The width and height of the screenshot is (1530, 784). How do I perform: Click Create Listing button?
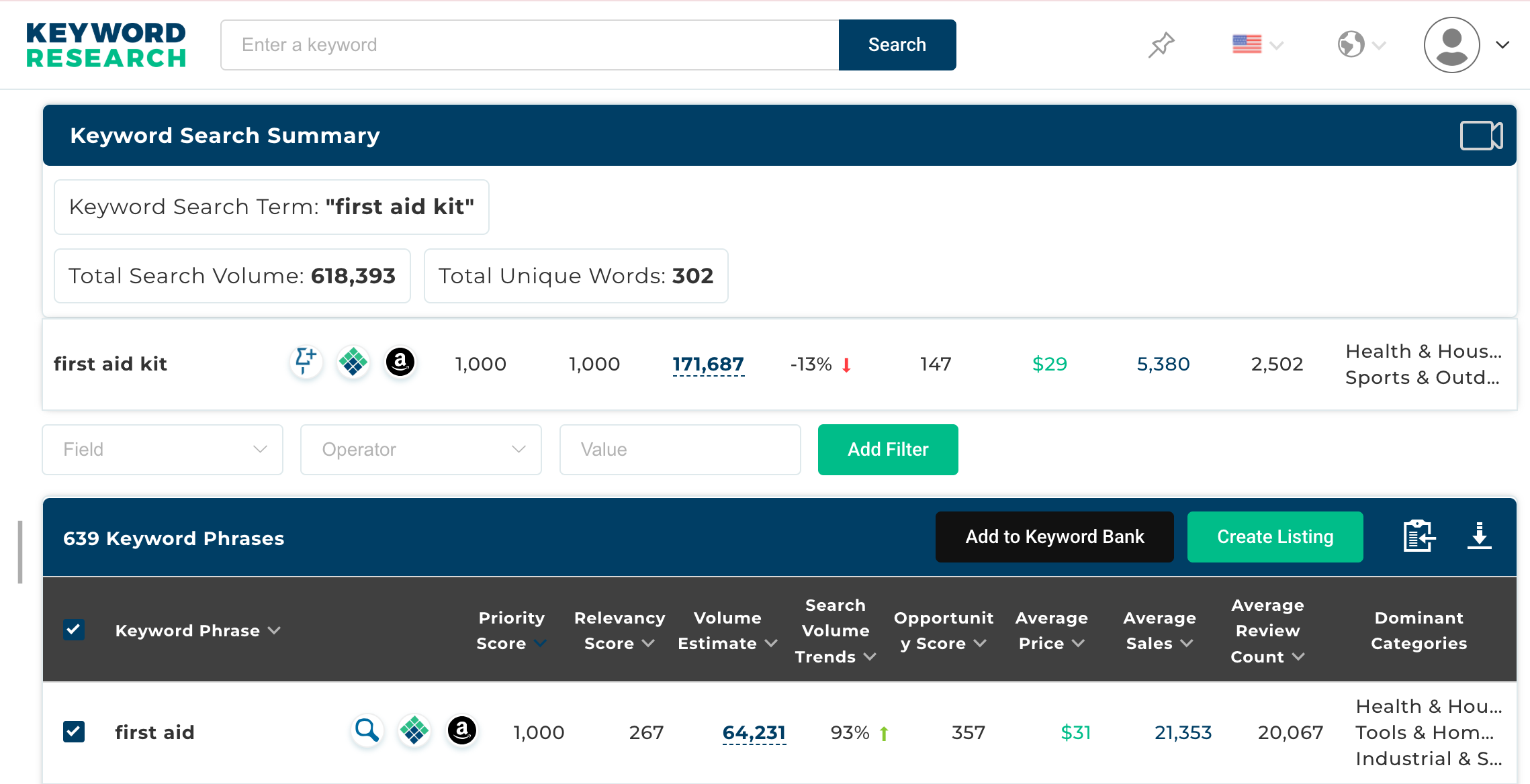tap(1276, 536)
